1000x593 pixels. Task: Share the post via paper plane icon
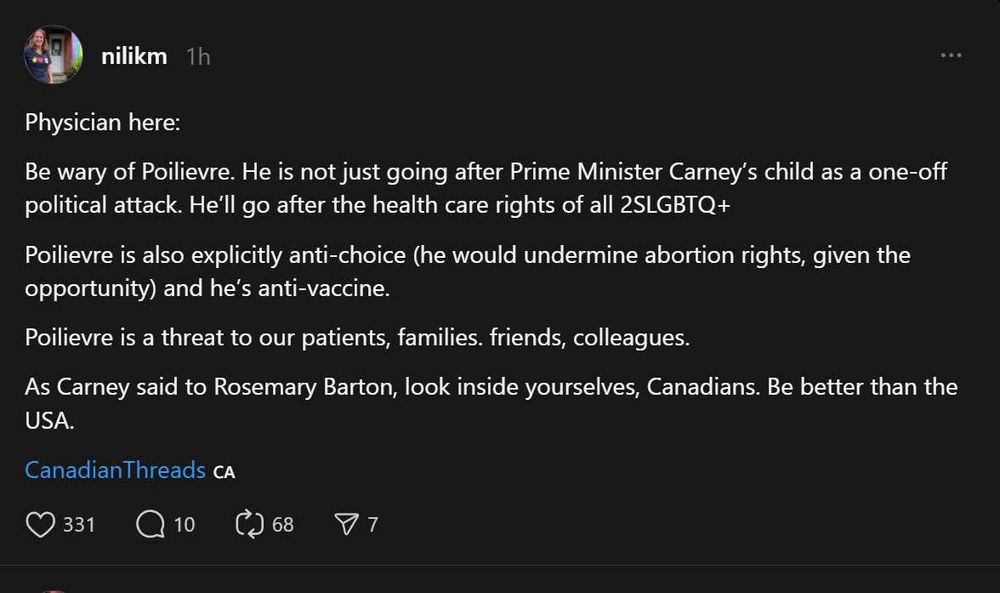(346, 524)
